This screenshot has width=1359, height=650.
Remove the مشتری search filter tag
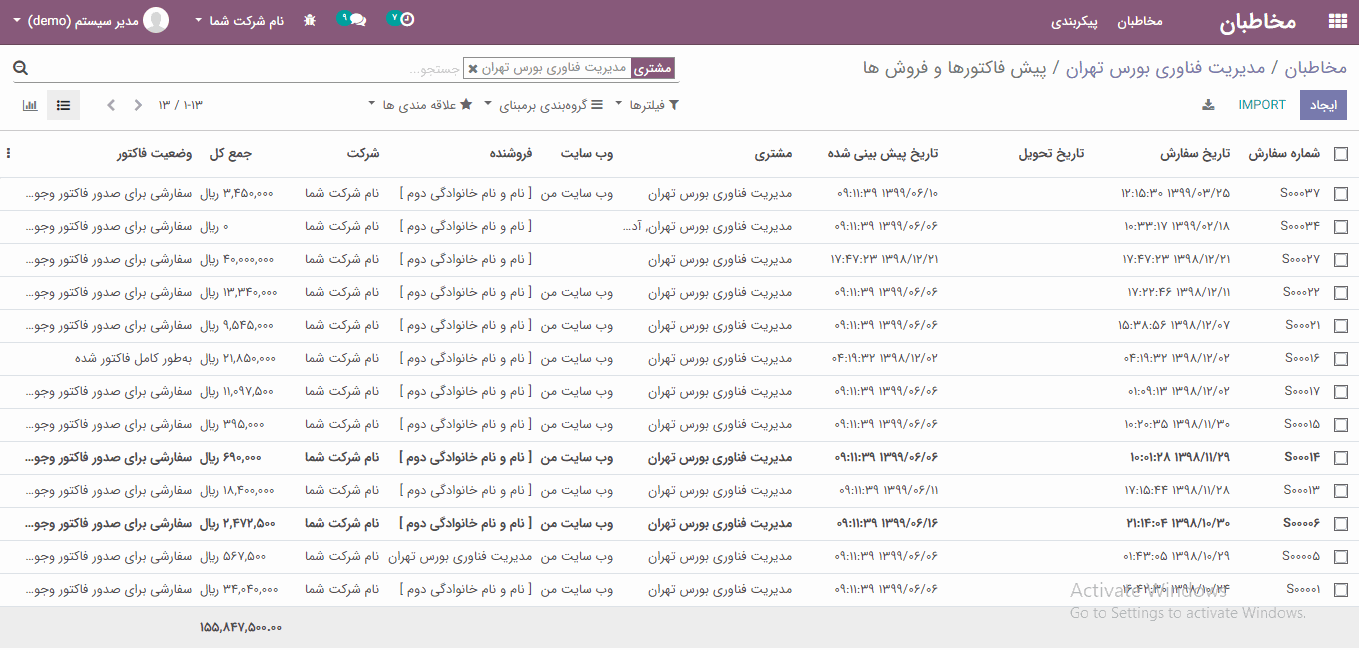click(x=473, y=69)
